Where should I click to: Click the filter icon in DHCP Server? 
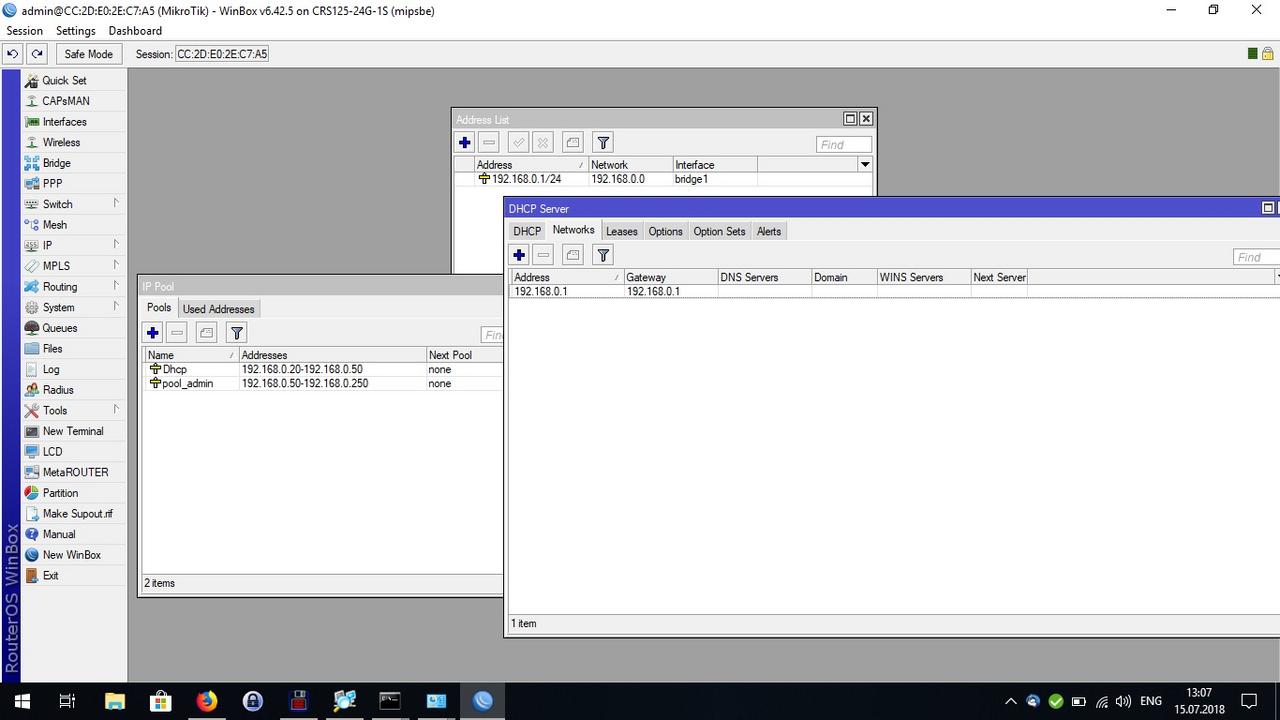(x=603, y=255)
